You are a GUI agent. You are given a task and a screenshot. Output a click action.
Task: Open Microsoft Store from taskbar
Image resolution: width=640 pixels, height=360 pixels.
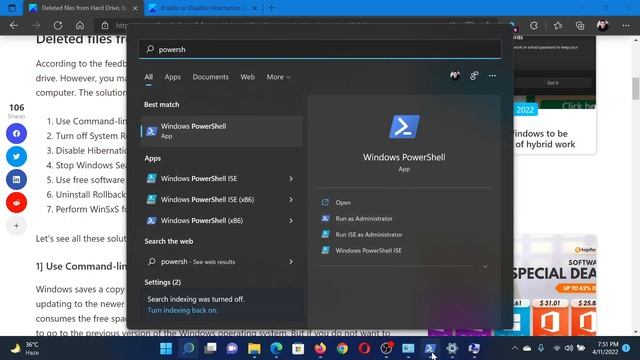298,348
